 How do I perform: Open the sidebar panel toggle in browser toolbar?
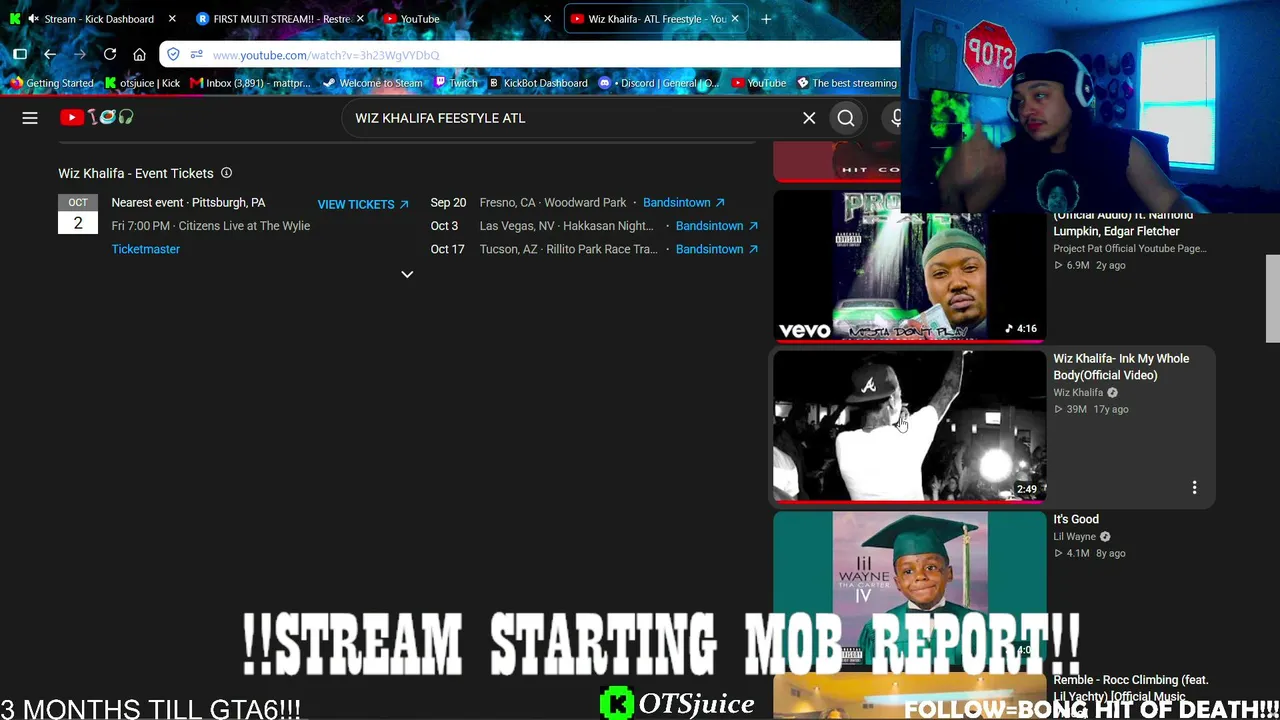[x=20, y=54]
